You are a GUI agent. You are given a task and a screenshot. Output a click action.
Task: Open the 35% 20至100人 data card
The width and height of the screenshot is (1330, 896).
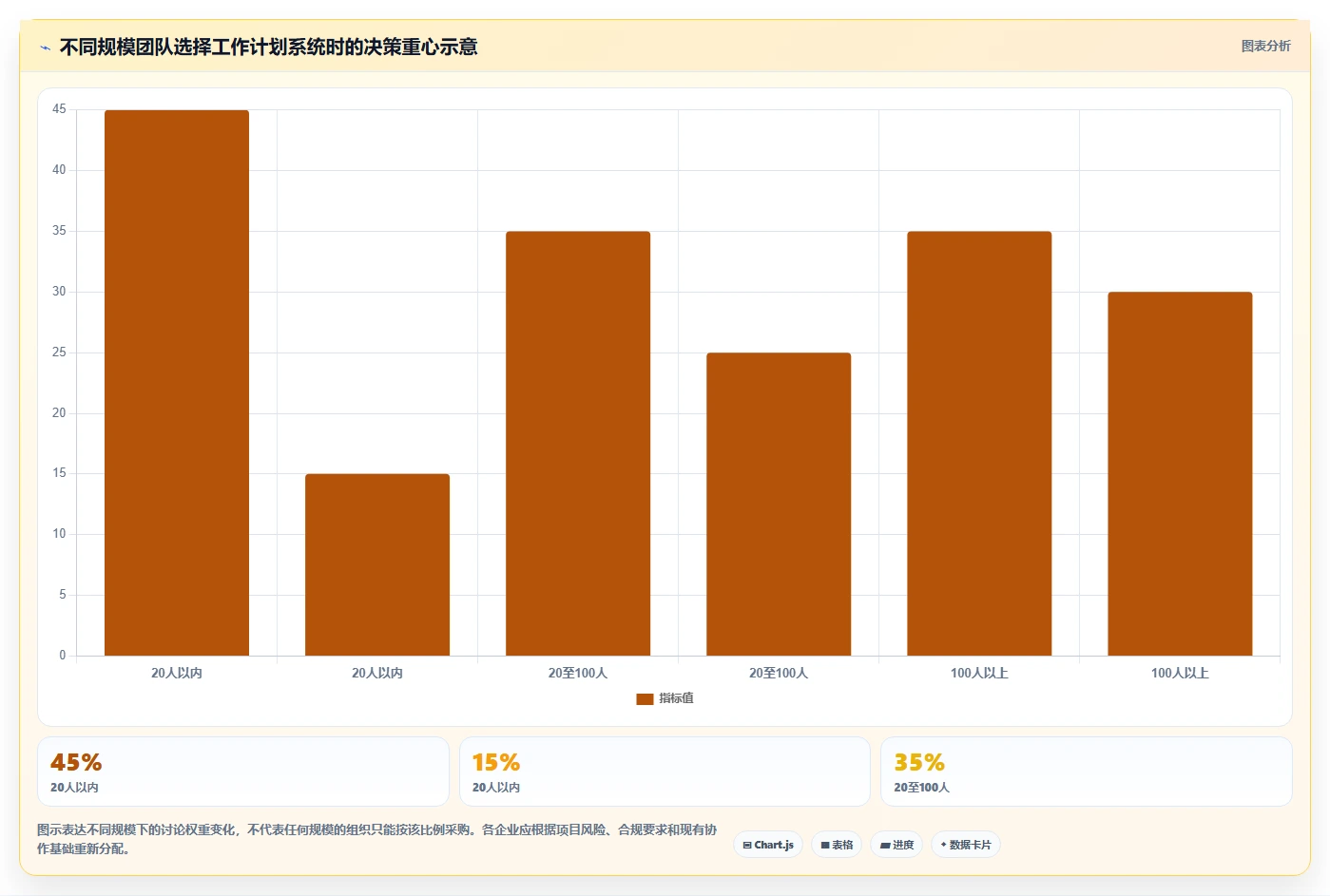click(1087, 772)
